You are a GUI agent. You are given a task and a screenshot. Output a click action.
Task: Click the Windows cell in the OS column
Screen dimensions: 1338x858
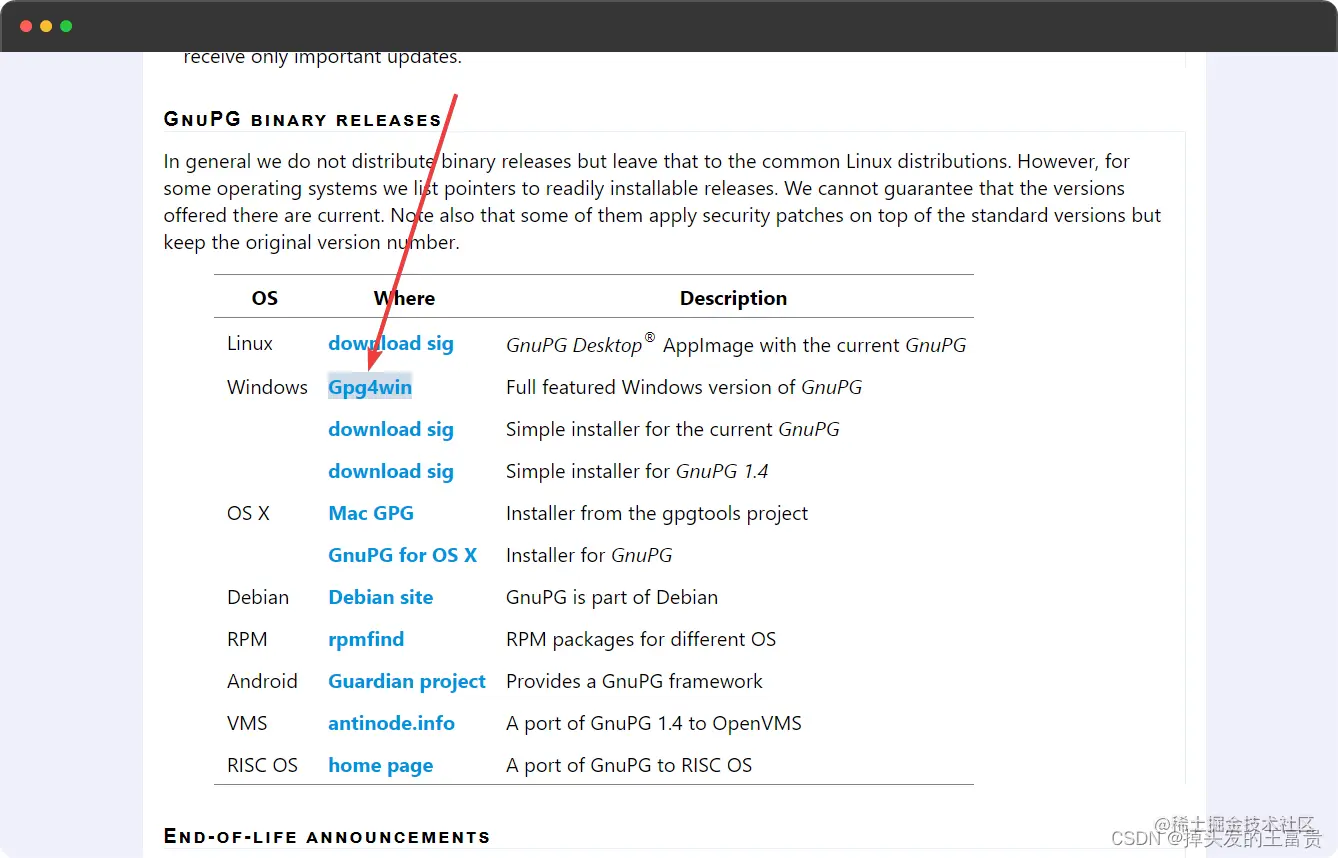click(x=267, y=387)
